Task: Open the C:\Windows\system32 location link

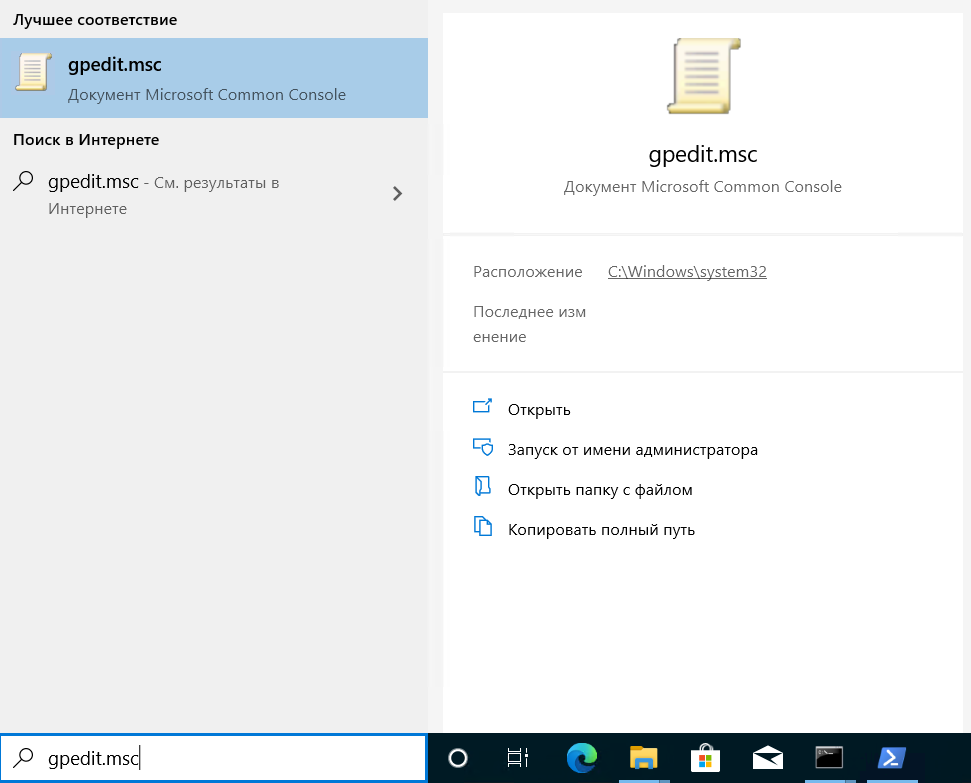Action: (x=687, y=271)
